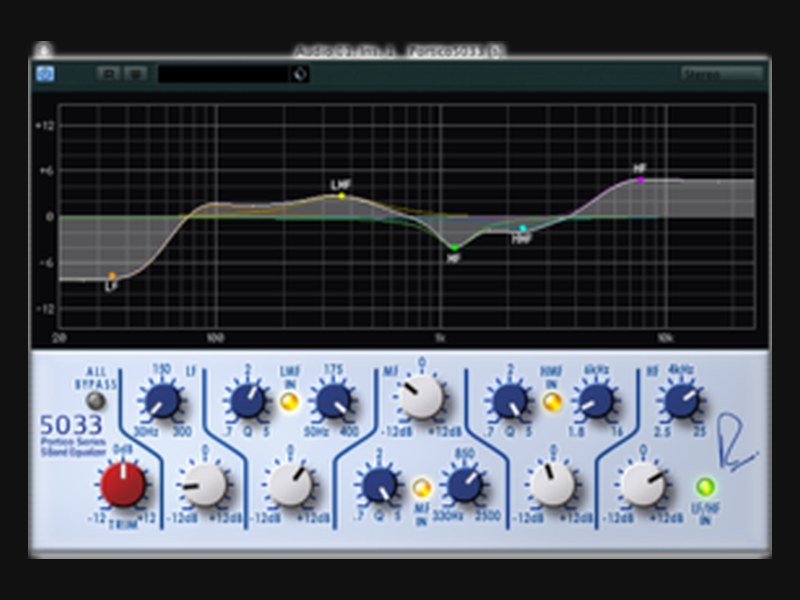Toggle the green LF/HF IN button
Image resolution: width=800 pixels, height=600 pixels.
click(x=705, y=487)
